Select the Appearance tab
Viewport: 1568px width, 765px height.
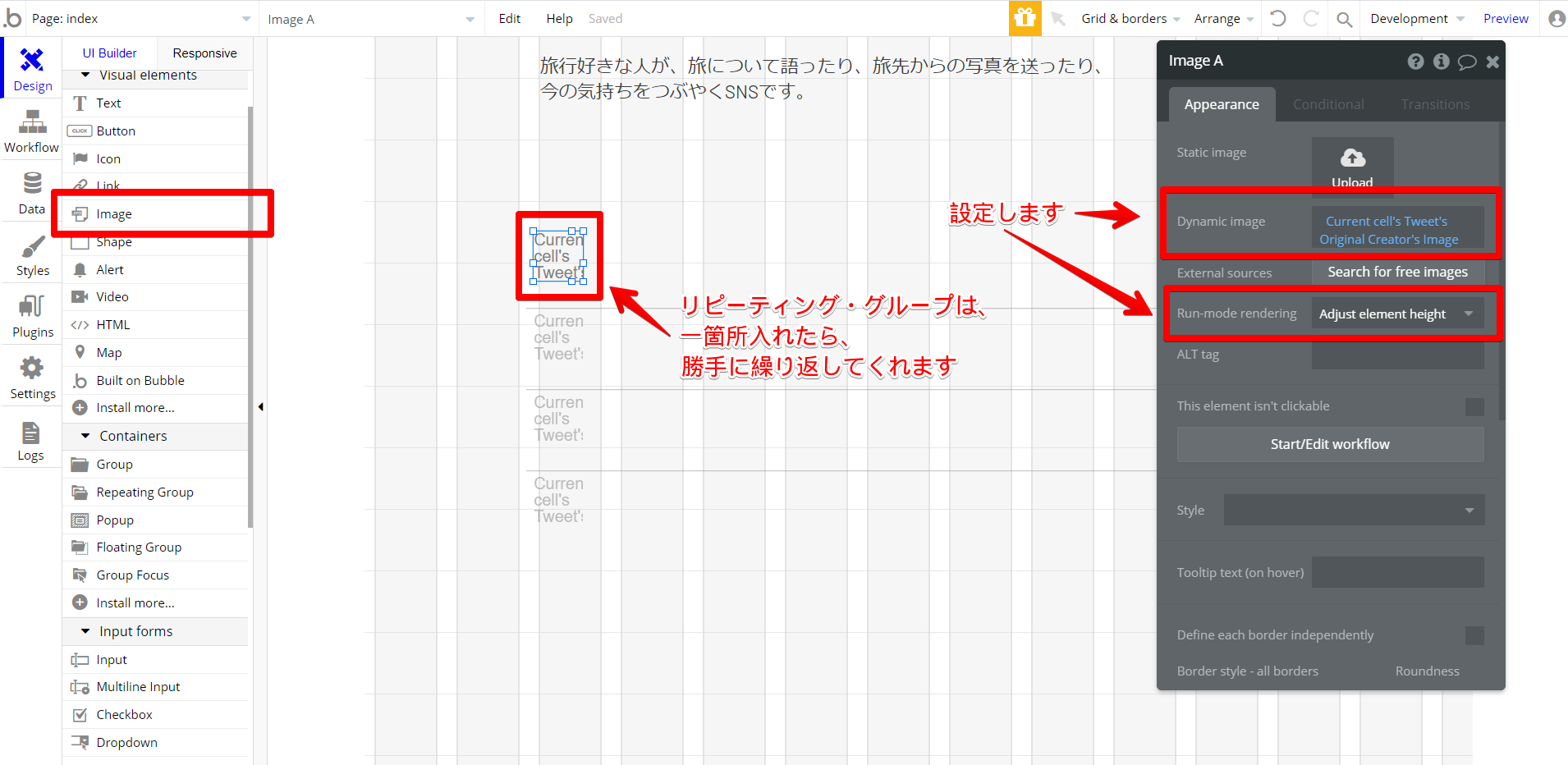[1222, 104]
